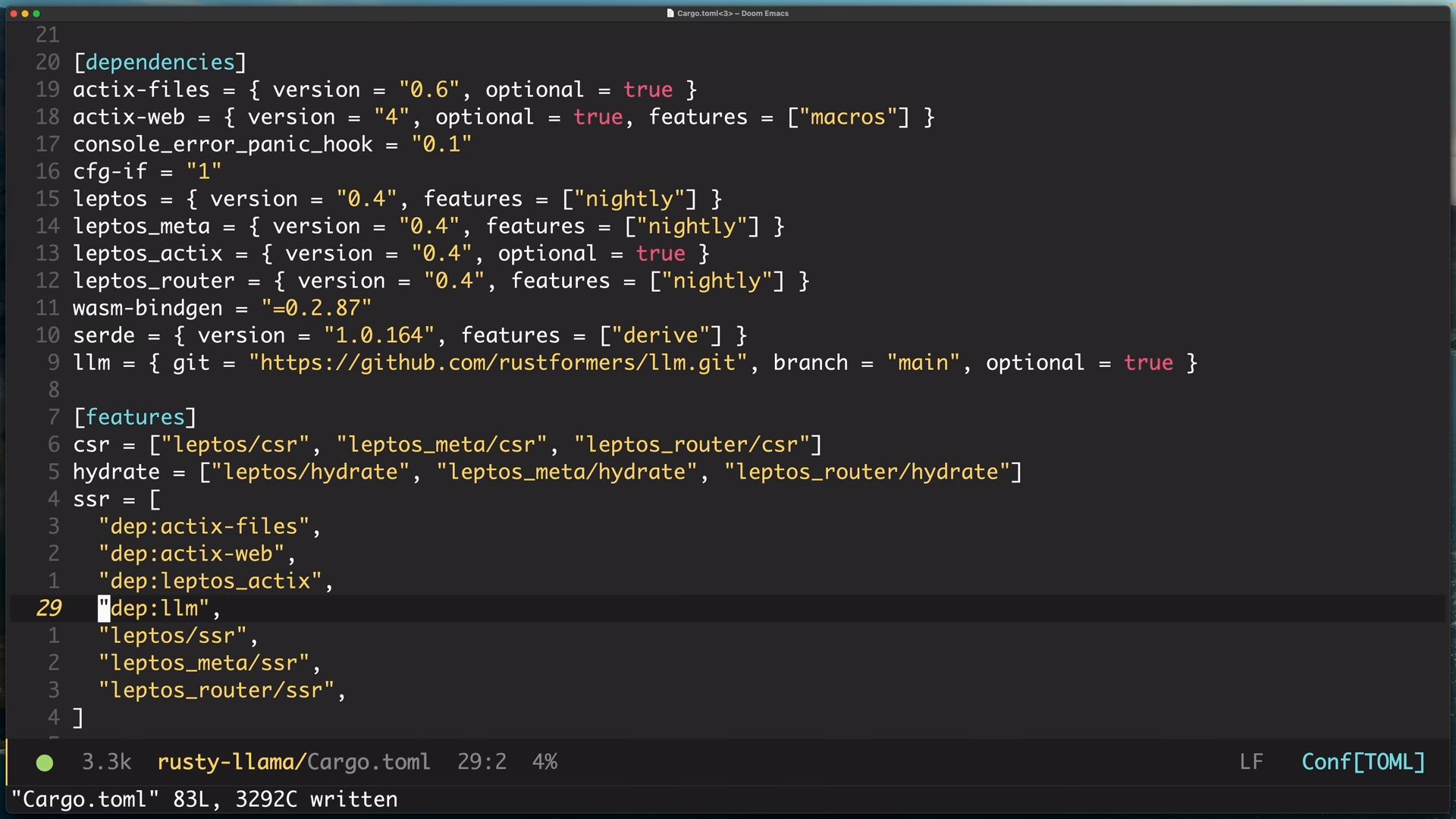This screenshot has height=819, width=1456.
Task: Click the 4% buffer position percentage
Action: 544,762
